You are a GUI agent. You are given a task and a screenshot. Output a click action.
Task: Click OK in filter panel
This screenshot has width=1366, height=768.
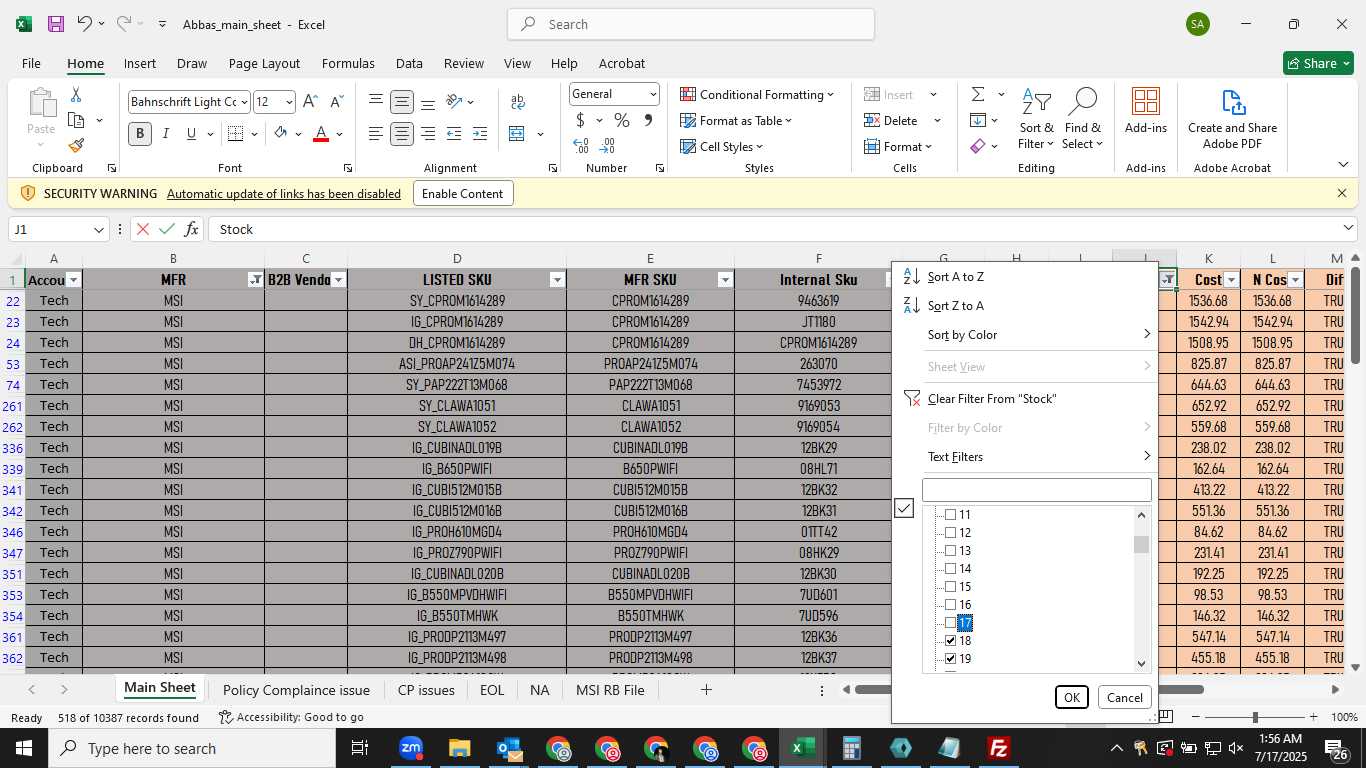click(x=1072, y=697)
